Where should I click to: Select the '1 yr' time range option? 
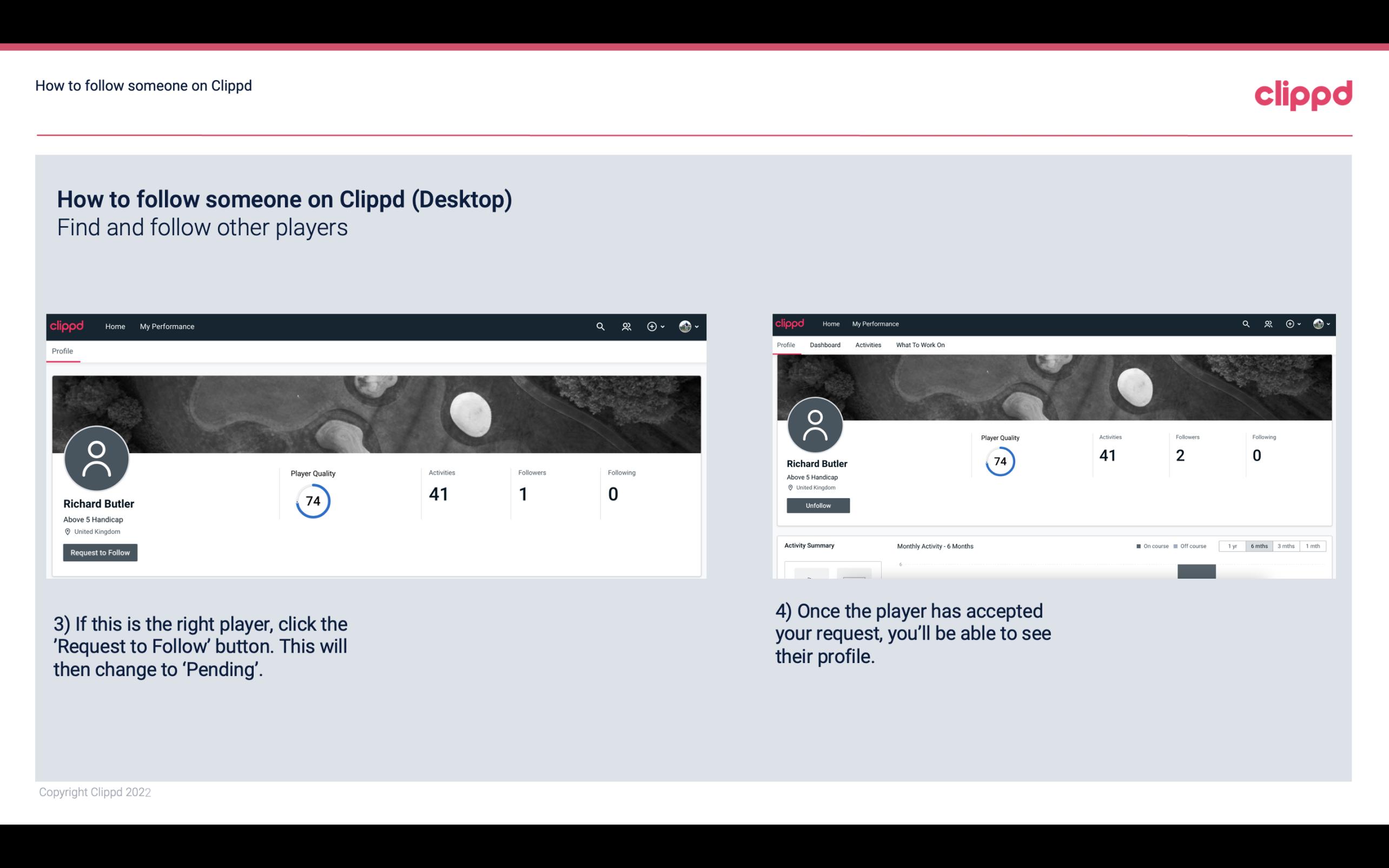(x=1232, y=546)
